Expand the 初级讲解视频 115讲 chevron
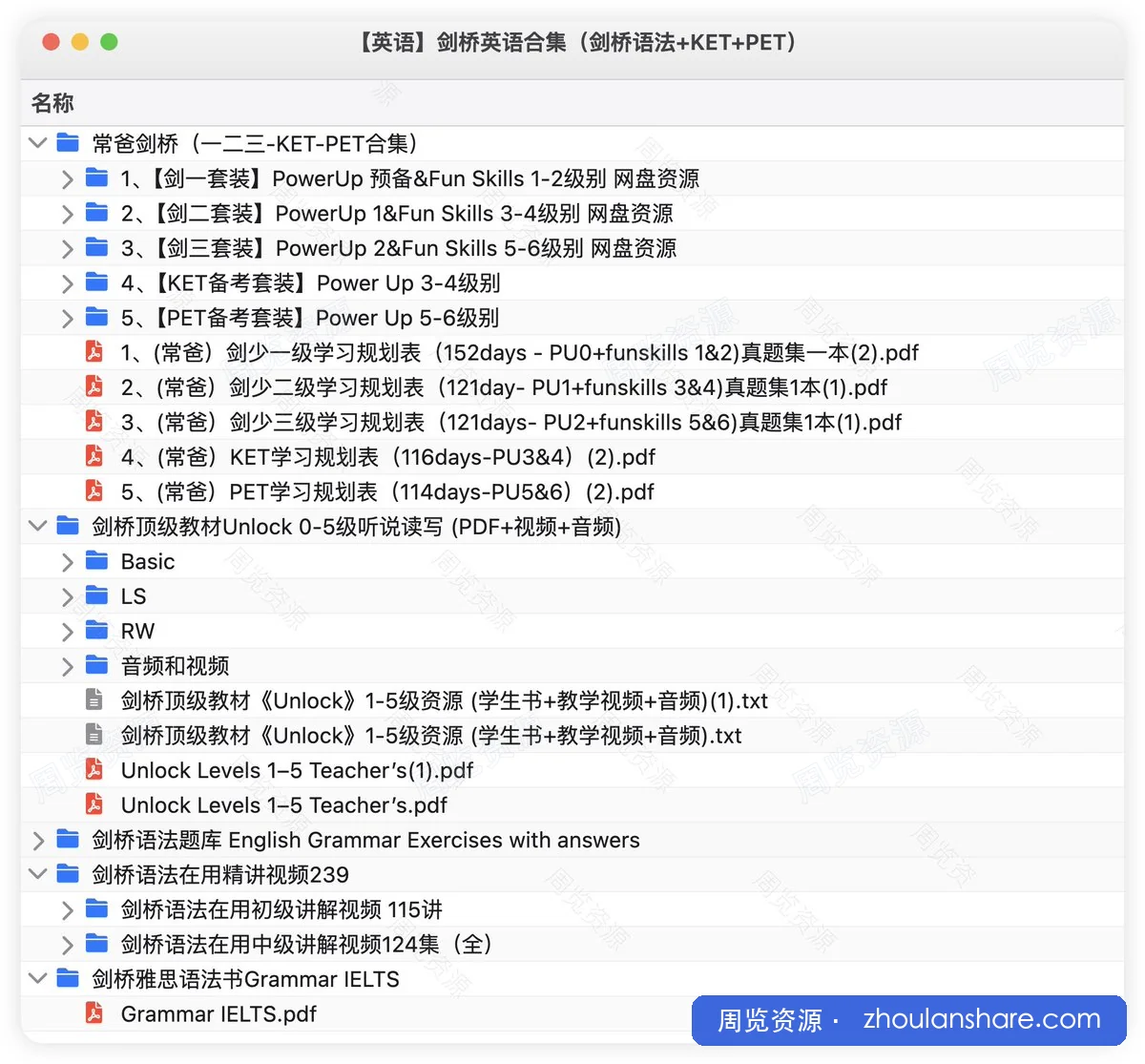The image size is (1145, 1064). (x=67, y=910)
